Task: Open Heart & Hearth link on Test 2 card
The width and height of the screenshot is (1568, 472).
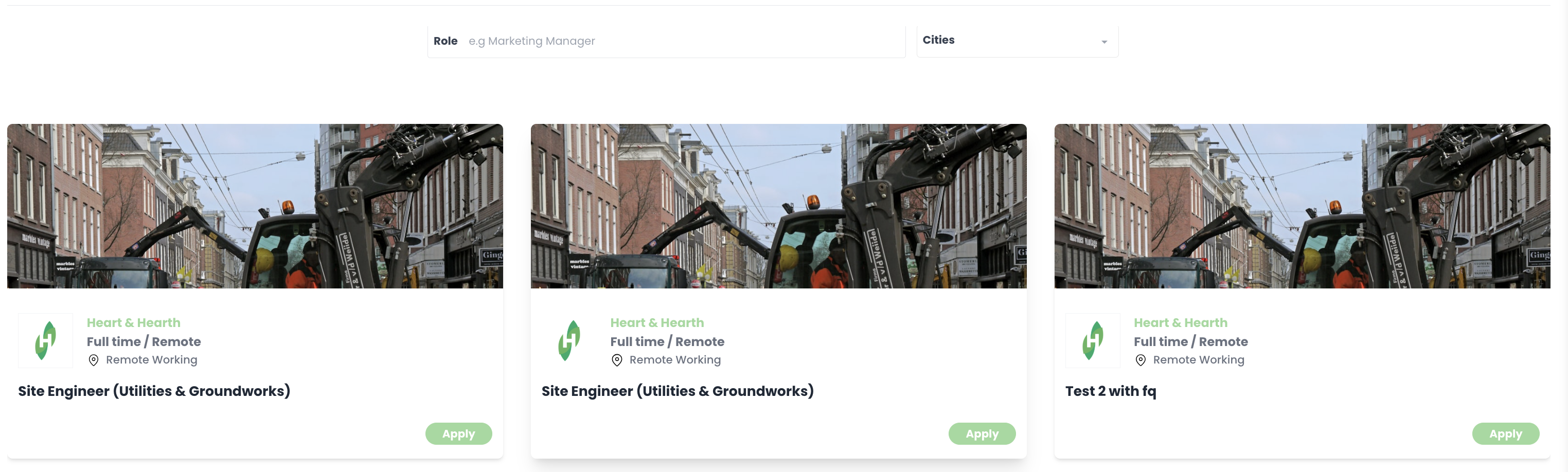Action: (x=1180, y=322)
